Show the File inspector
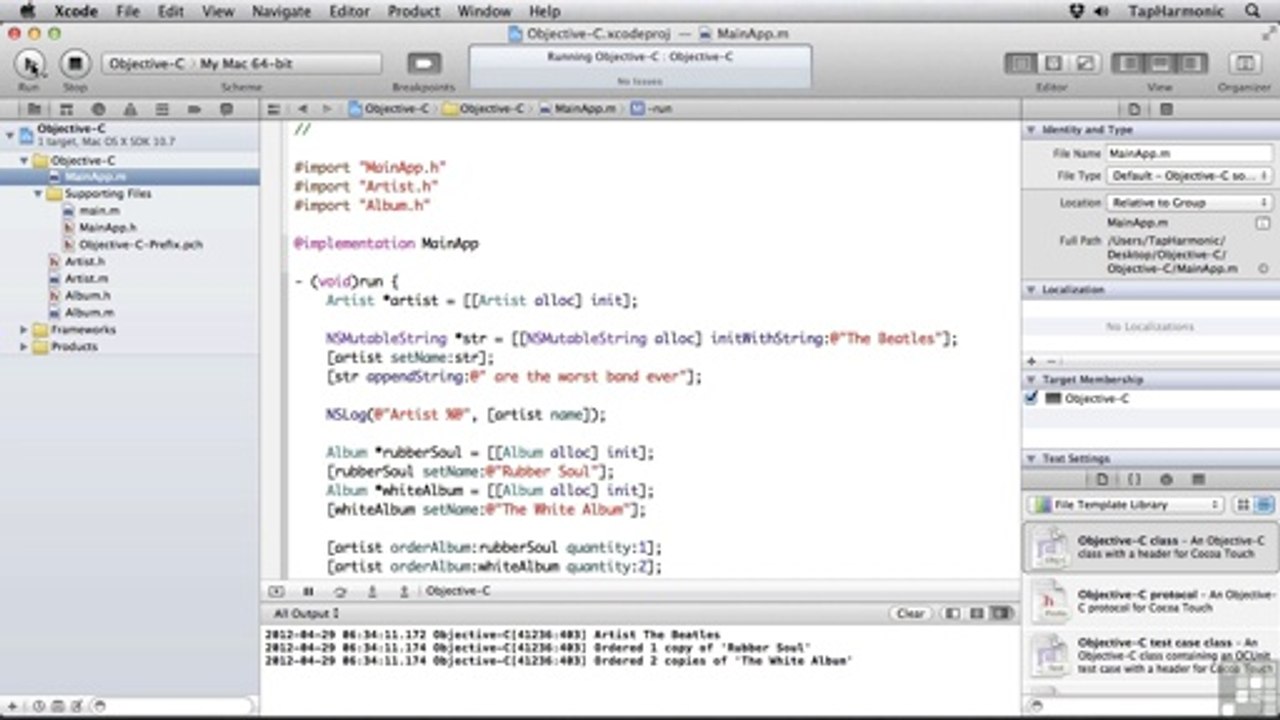 tap(1134, 109)
